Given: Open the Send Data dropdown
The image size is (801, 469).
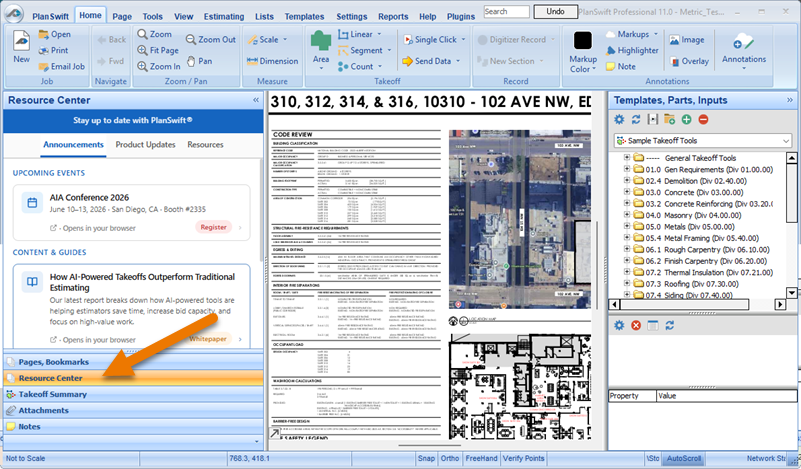Looking at the screenshot, I should point(458,61).
